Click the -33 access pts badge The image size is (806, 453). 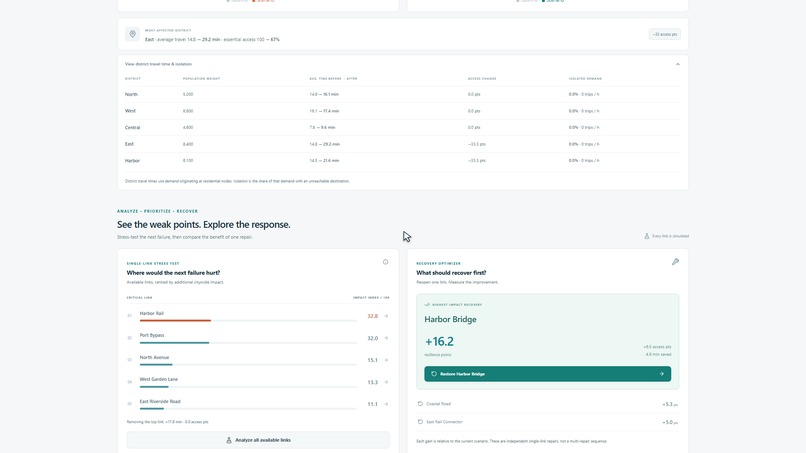[665, 34]
